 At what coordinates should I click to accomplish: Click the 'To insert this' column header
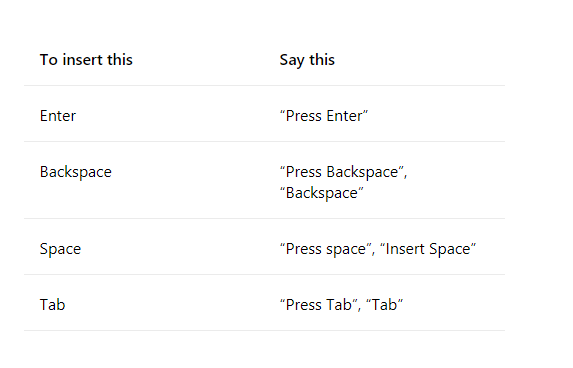click(86, 60)
